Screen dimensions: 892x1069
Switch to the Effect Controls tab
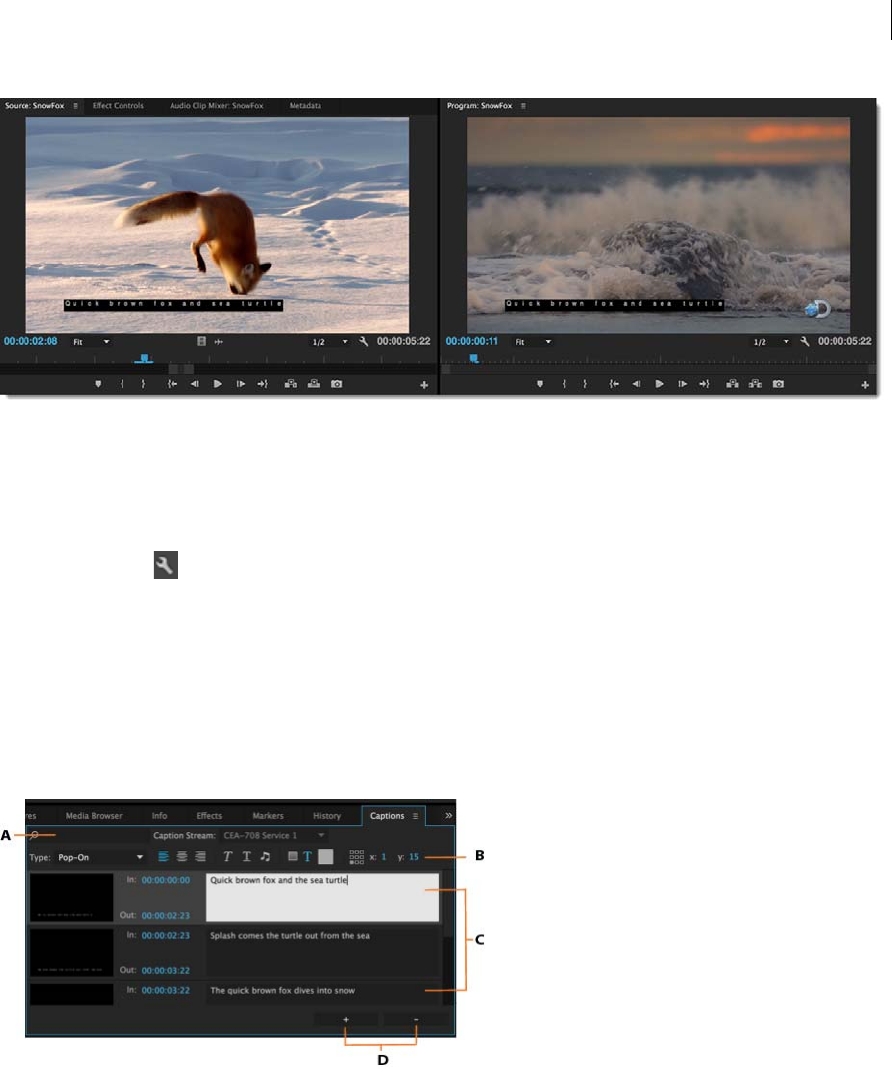coord(118,106)
